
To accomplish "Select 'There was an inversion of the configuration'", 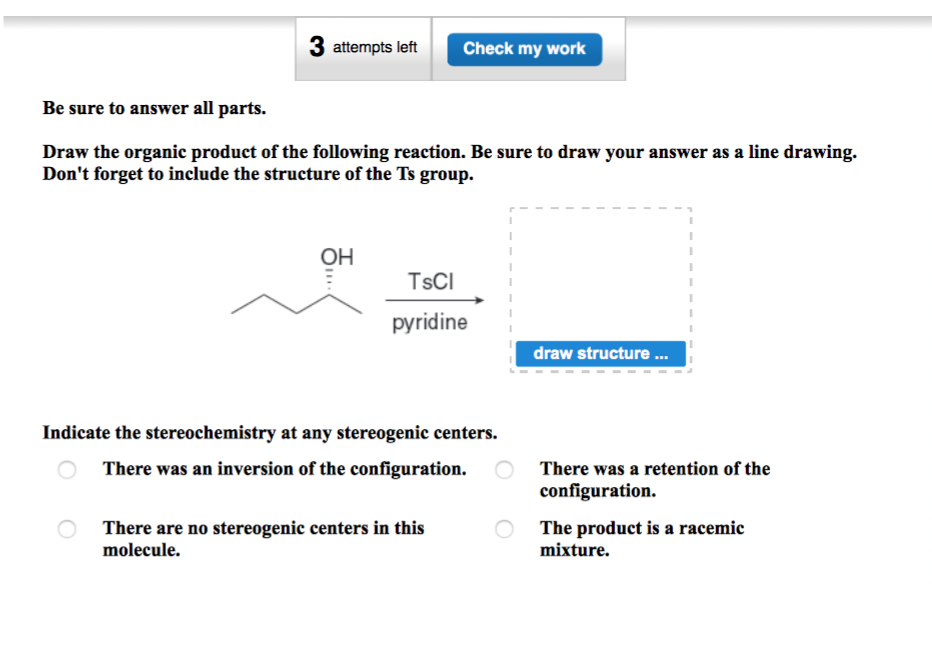I will [x=66, y=469].
